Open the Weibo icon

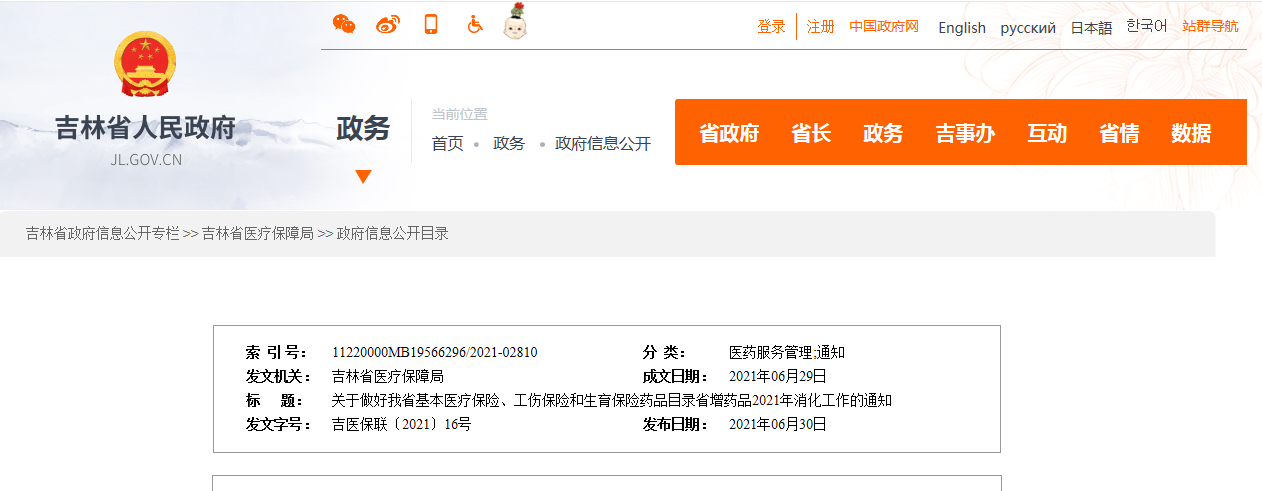click(x=387, y=25)
